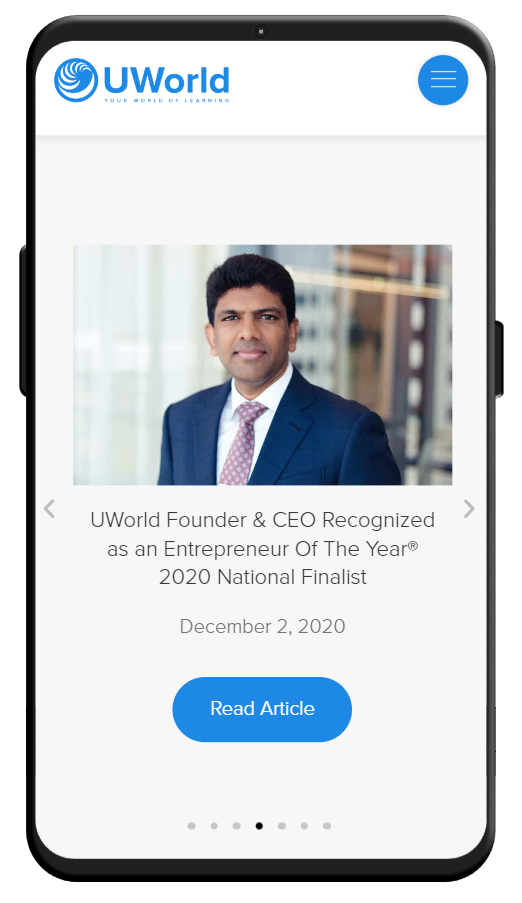The image size is (522, 903).
Task: Jump to the last carousel dot
Action: click(x=327, y=826)
